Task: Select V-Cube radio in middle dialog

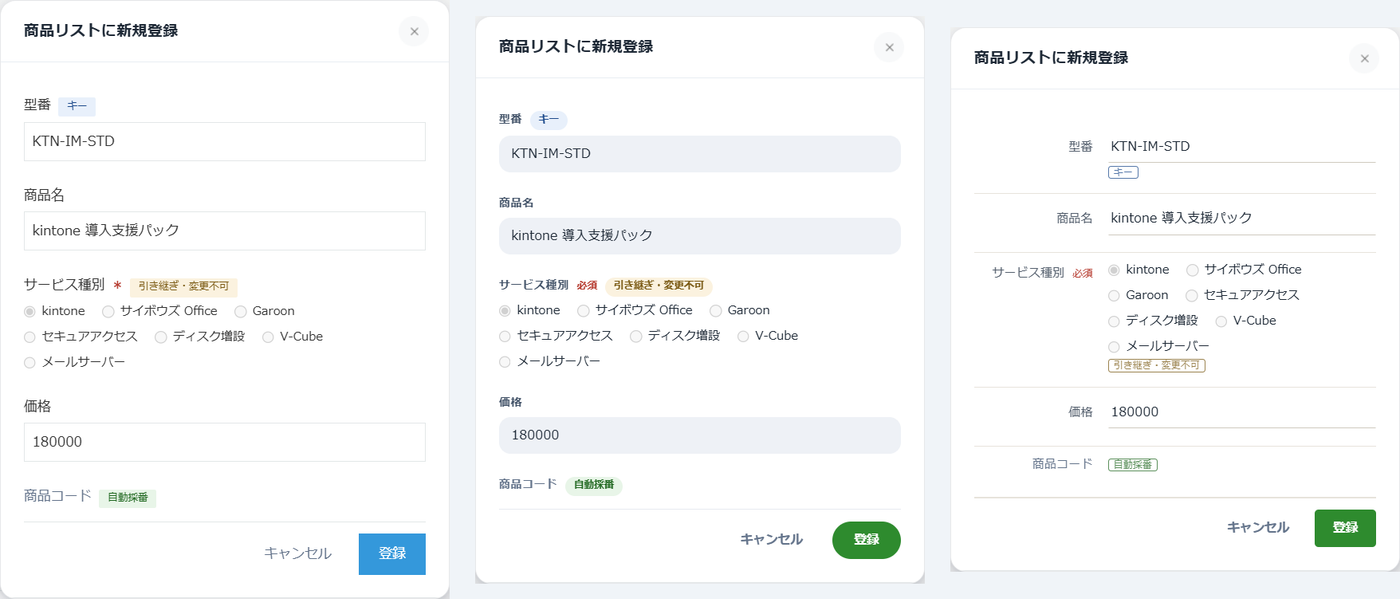Action: coord(743,336)
